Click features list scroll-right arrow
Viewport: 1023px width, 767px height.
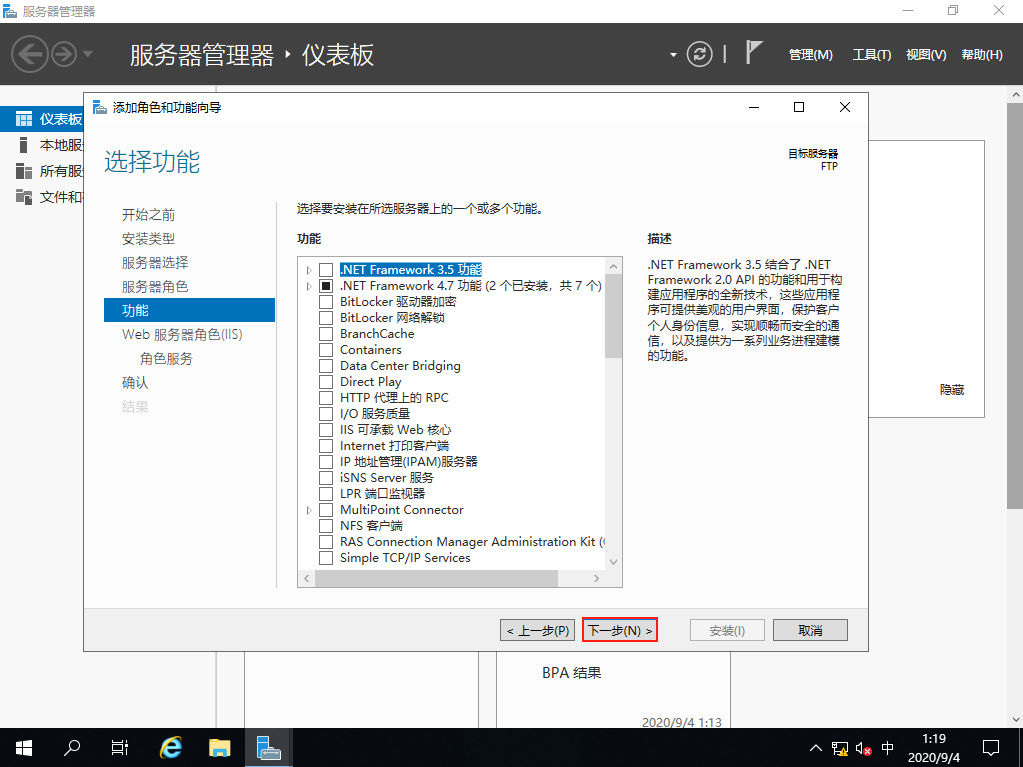coord(596,579)
